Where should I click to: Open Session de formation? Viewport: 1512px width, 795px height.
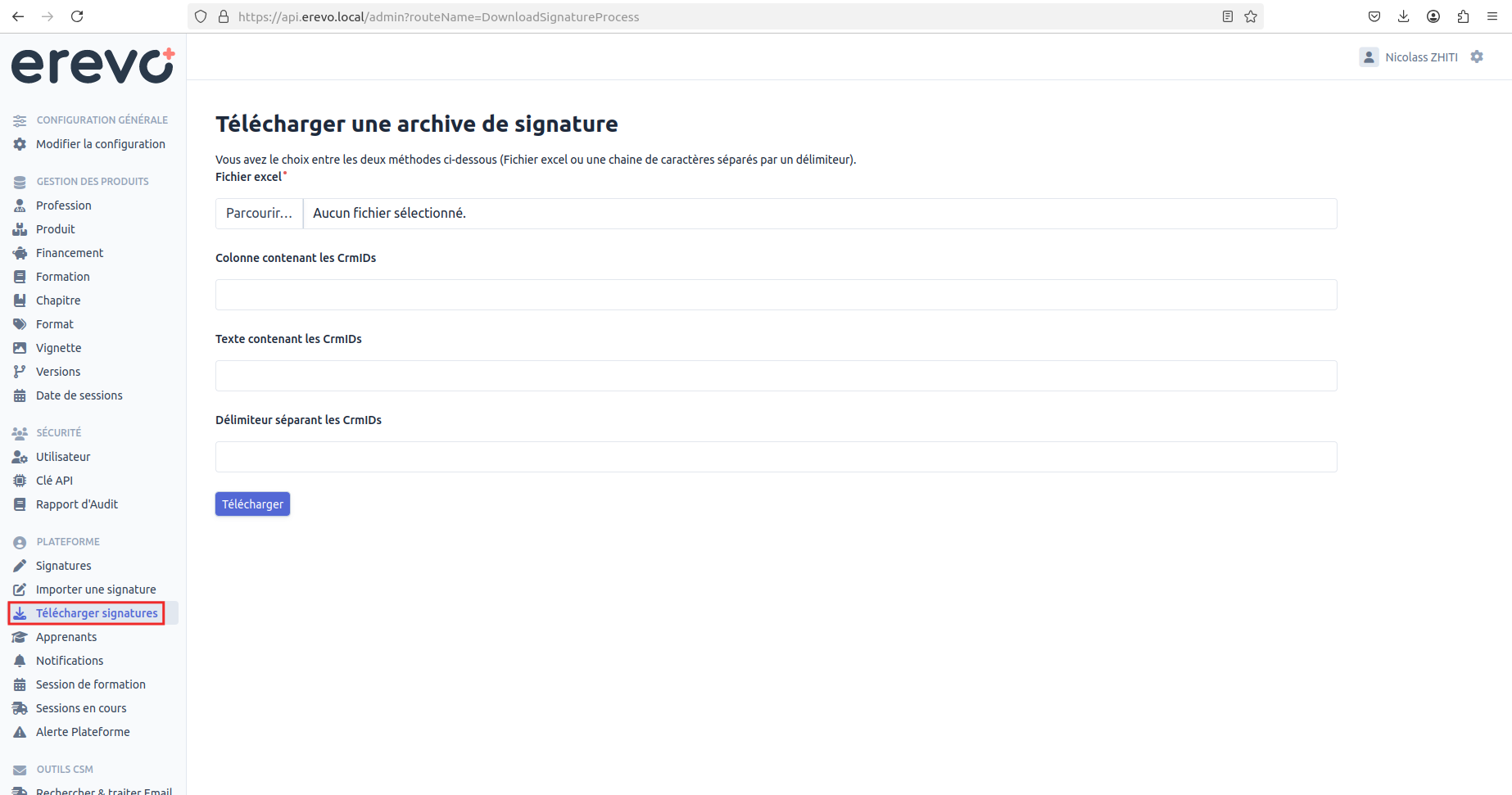tap(91, 684)
